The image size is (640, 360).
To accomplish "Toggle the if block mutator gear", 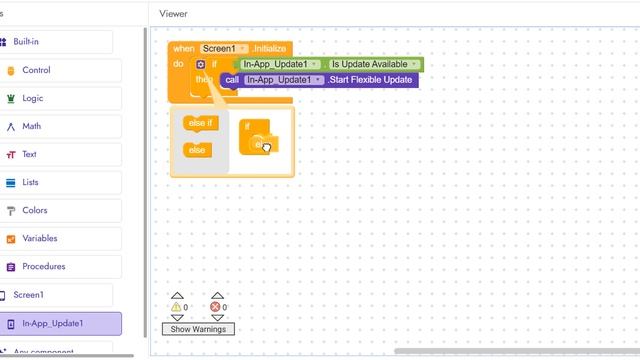I will pyautogui.click(x=200, y=64).
